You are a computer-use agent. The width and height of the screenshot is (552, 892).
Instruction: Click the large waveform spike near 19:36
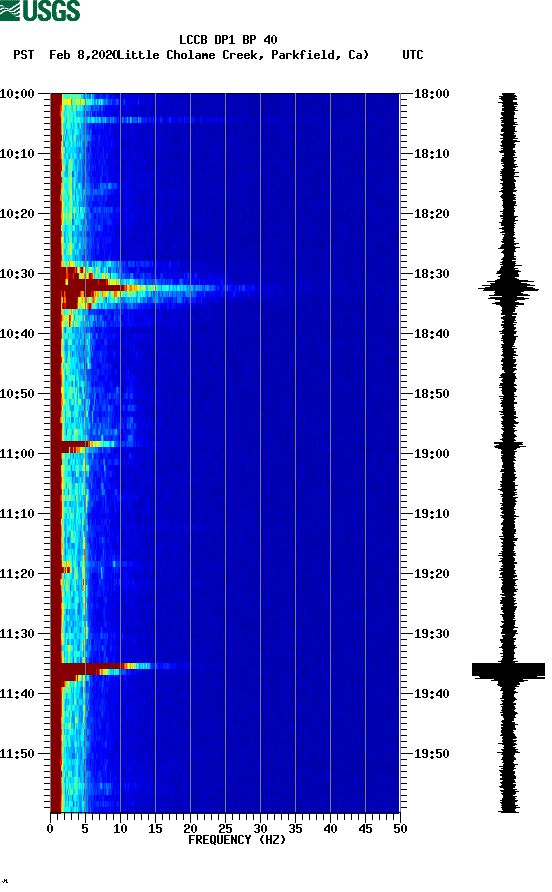click(508, 670)
